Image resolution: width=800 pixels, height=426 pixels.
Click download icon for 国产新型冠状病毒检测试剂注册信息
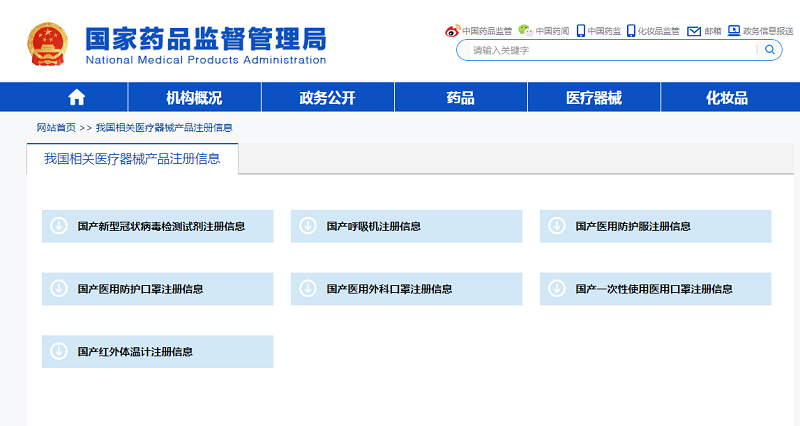click(59, 225)
